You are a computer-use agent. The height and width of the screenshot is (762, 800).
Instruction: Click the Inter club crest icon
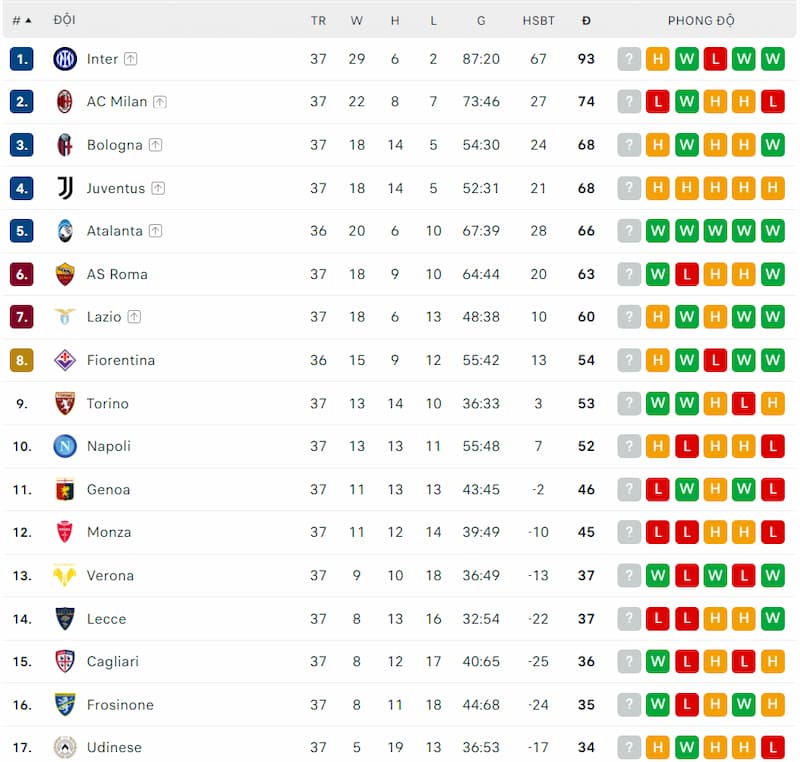[65, 59]
